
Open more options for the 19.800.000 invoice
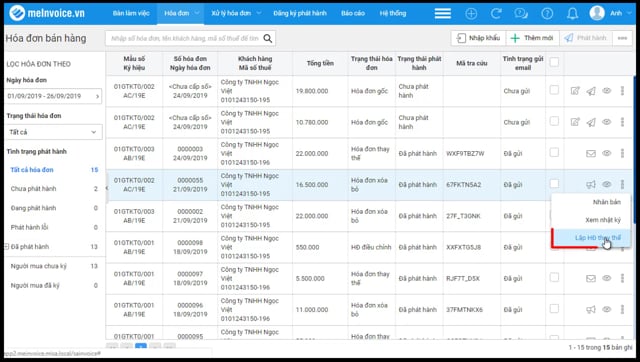(622, 91)
